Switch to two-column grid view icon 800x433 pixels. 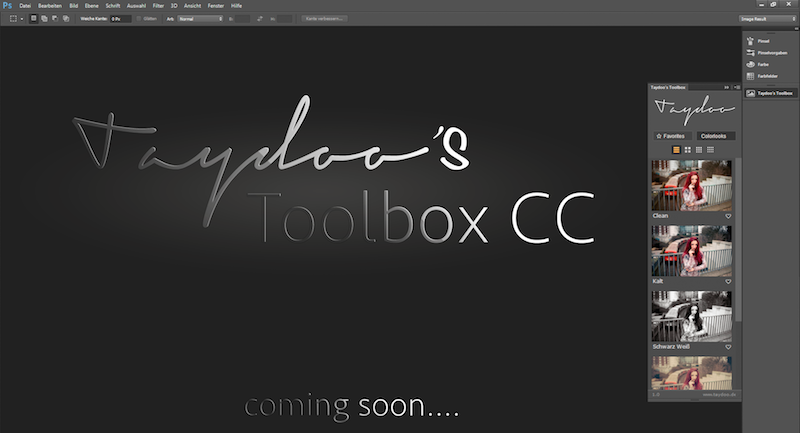tap(687, 150)
